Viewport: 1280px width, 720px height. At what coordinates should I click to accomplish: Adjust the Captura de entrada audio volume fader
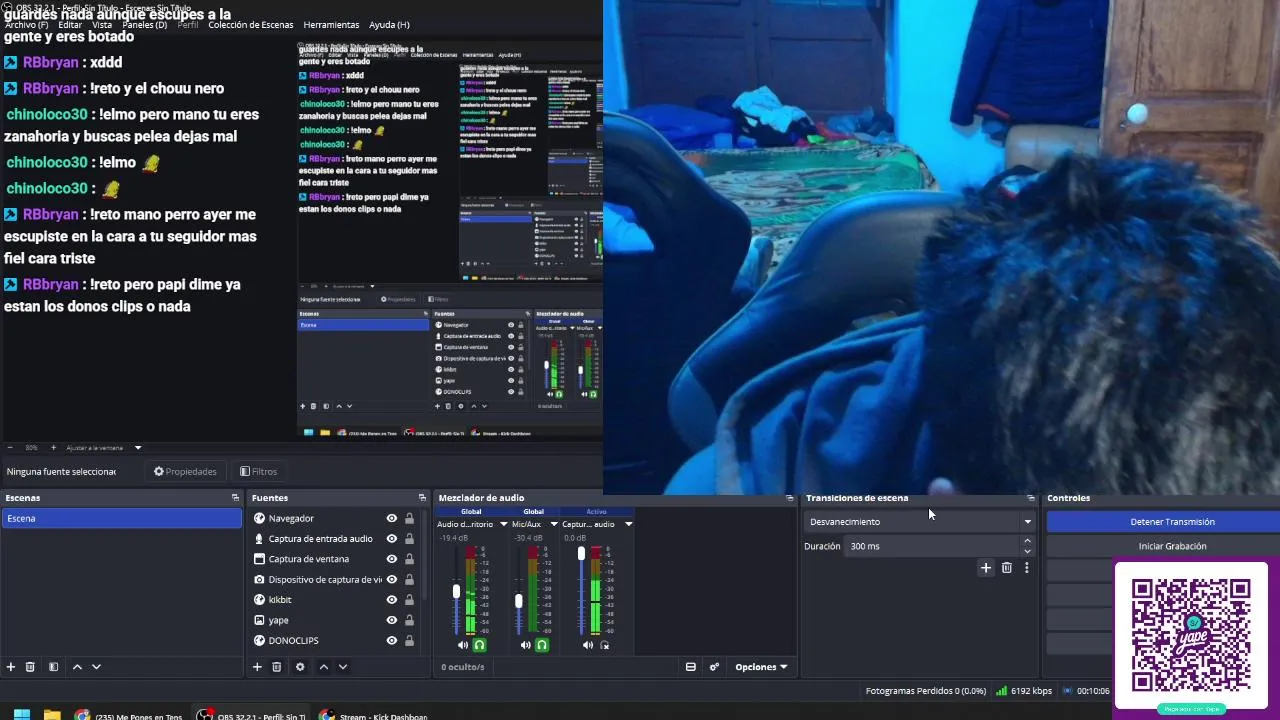pos(581,553)
